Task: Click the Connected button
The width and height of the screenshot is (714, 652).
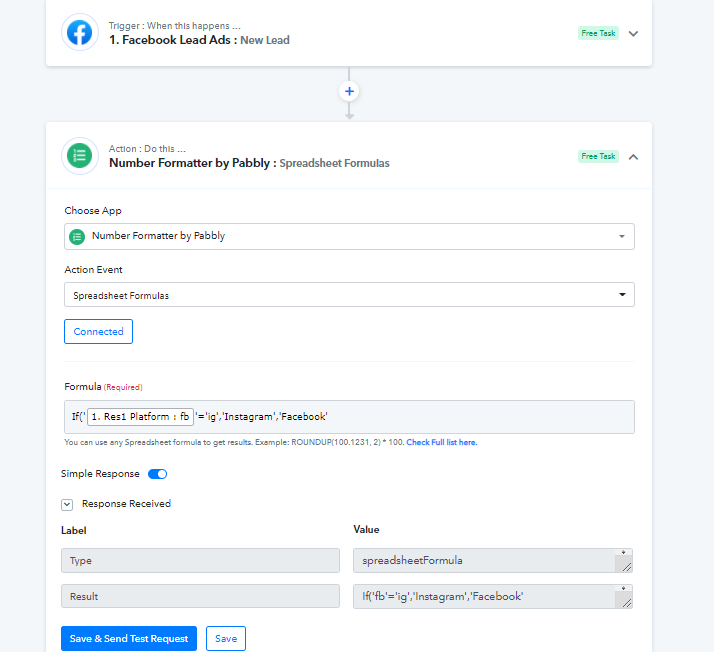Action: 98,331
